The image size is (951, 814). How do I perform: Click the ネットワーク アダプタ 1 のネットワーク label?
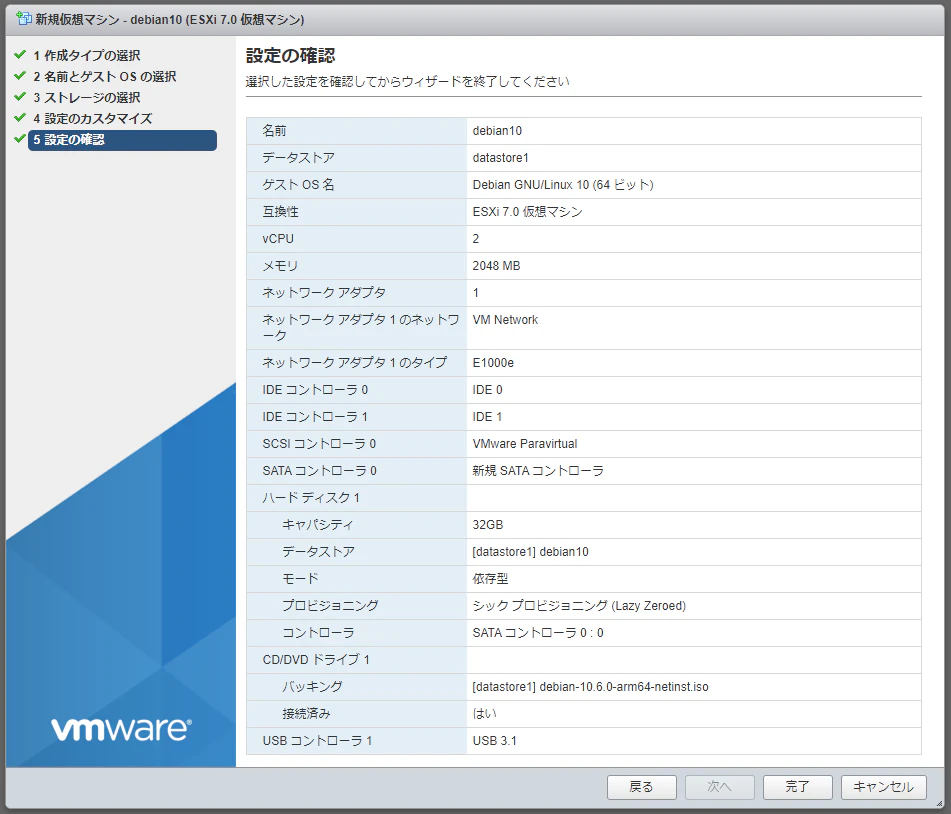click(361, 328)
